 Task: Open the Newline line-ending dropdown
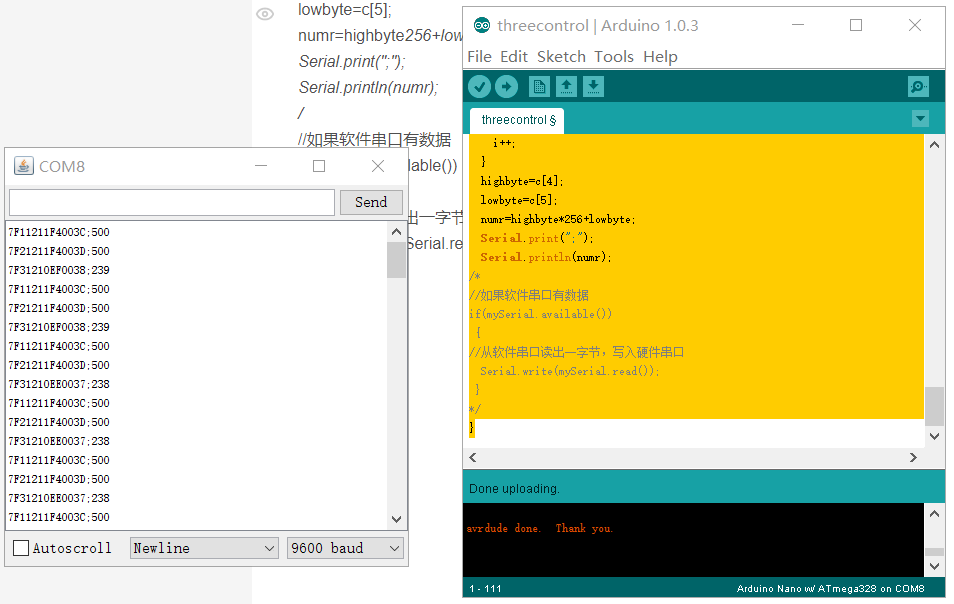204,548
